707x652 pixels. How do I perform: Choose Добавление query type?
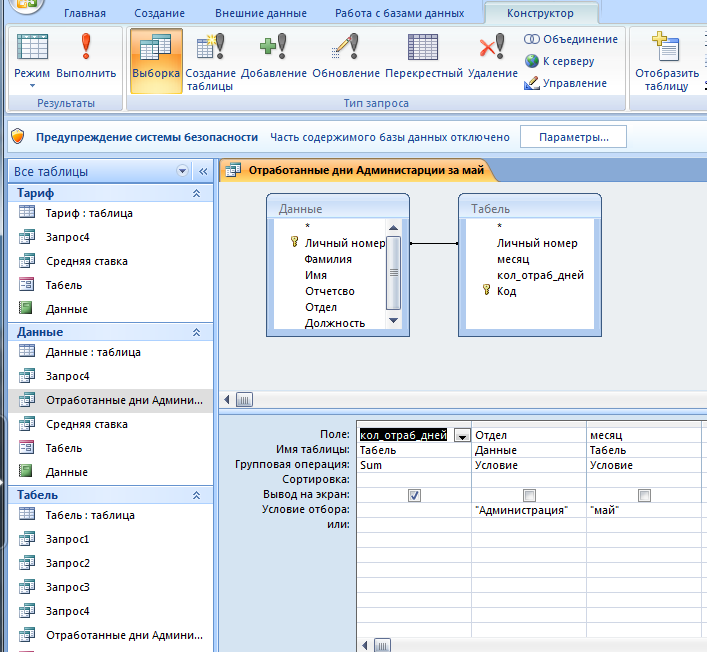coord(273,56)
